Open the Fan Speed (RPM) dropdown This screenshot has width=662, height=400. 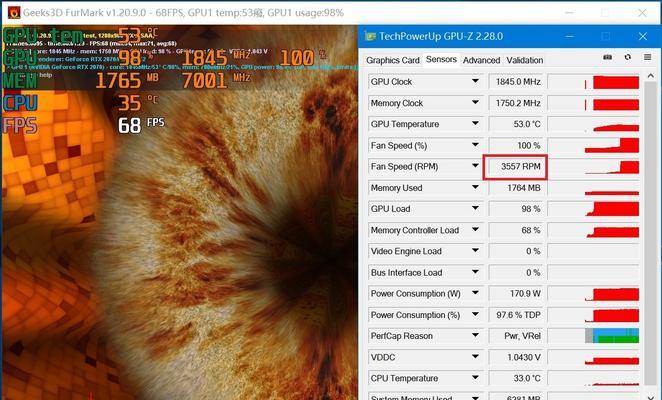[x=475, y=166]
